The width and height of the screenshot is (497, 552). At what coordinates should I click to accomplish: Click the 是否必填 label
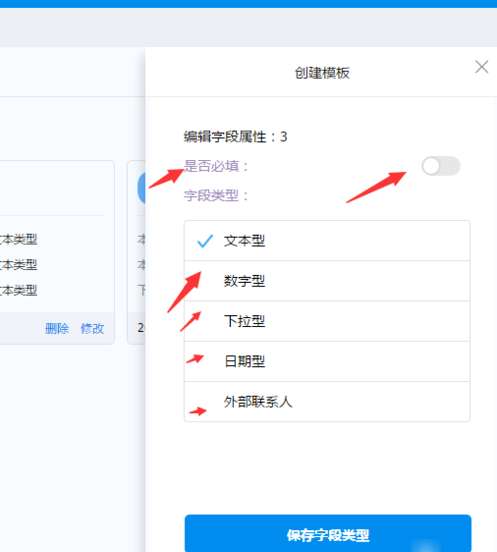pyautogui.click(x=216, y=166)
